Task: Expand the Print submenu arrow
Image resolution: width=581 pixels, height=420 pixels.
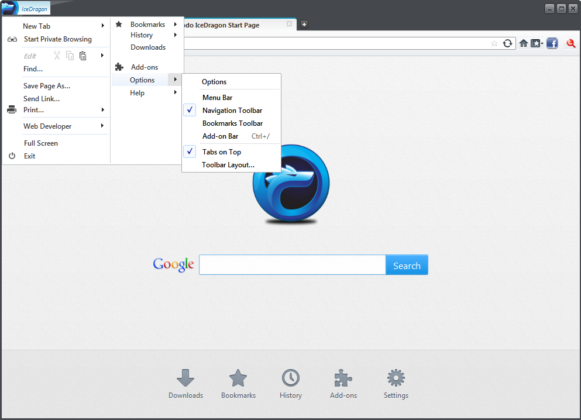Action: [x=103, y=110]
